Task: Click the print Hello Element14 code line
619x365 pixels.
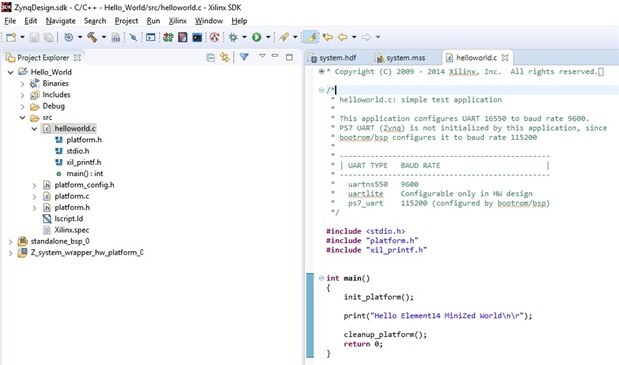Action: pyautogui.click(x=437, y=316)
